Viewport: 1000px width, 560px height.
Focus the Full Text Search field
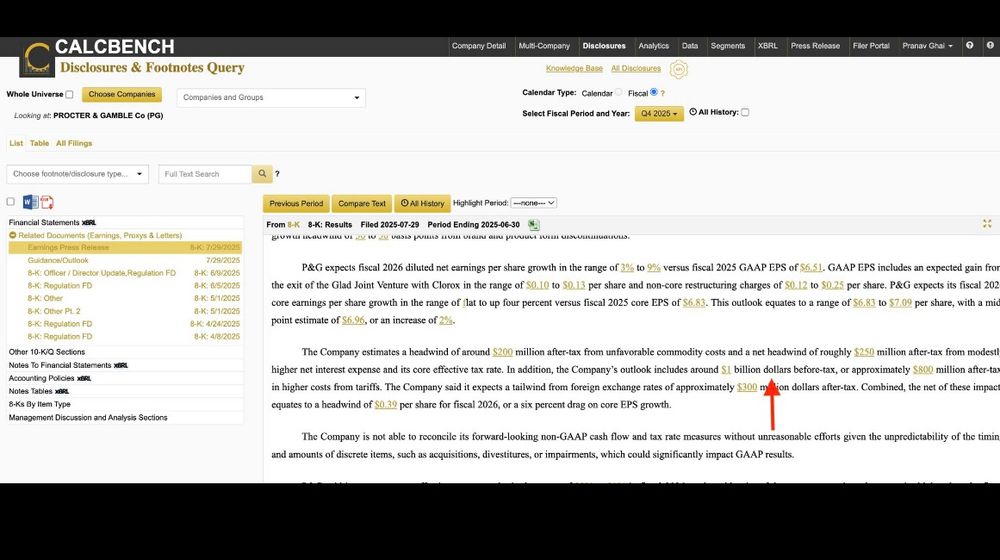[205, 173]
